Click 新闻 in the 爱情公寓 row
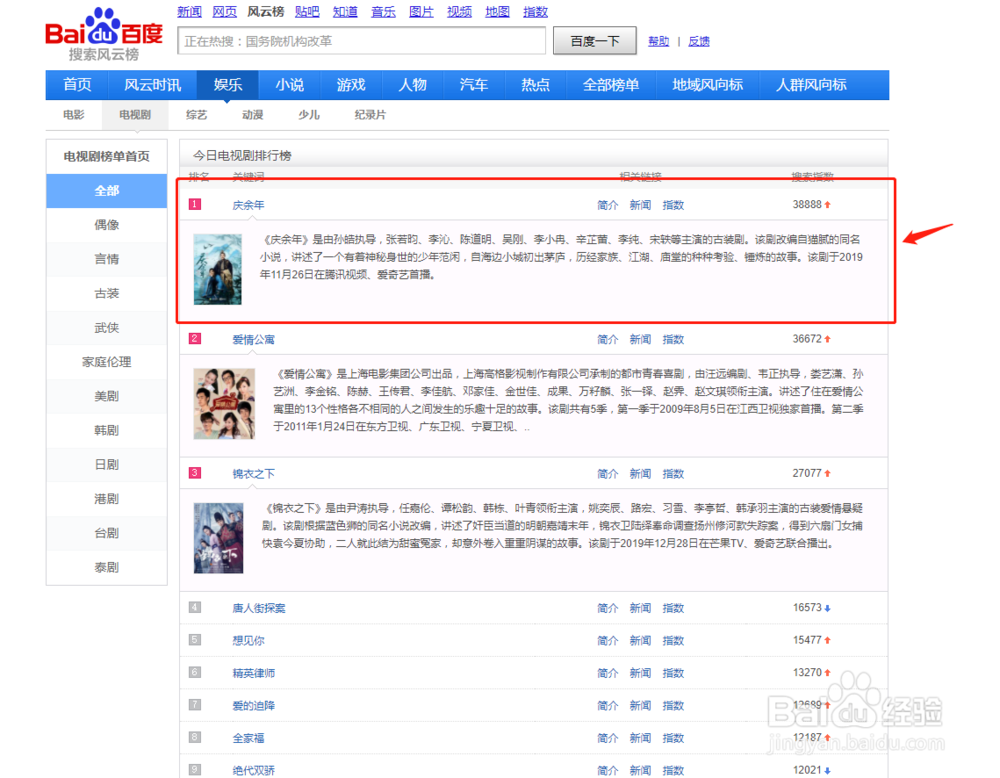 pyautogui.click(x=640, y=339)
